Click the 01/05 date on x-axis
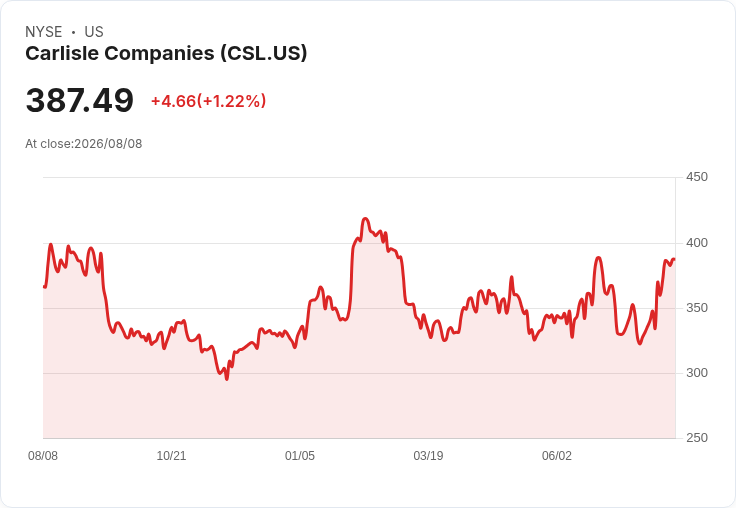The height and width of the screenshot is (508, 736). pos(299,456)
